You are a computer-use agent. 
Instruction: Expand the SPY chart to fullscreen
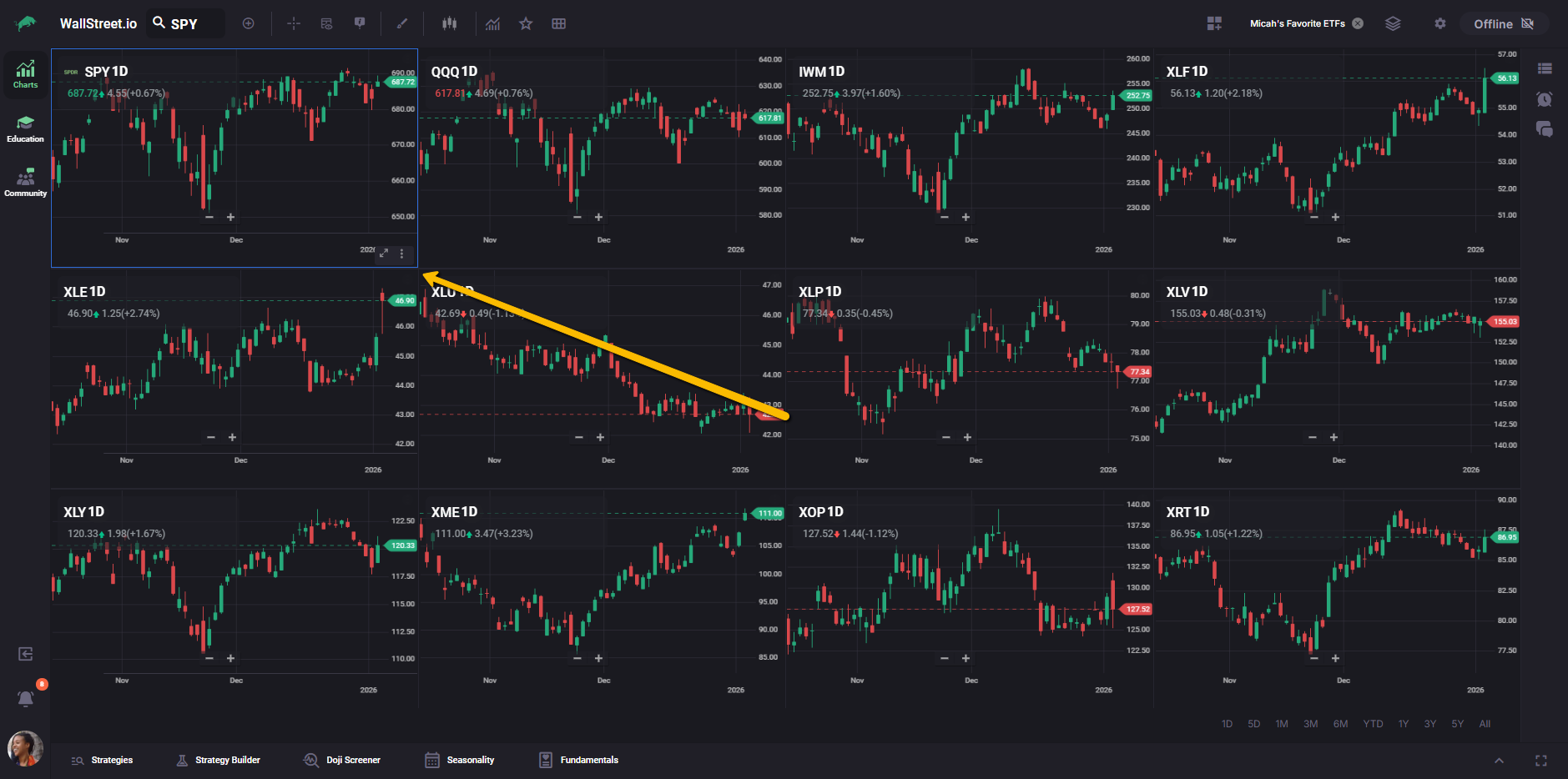click(384, 253)
